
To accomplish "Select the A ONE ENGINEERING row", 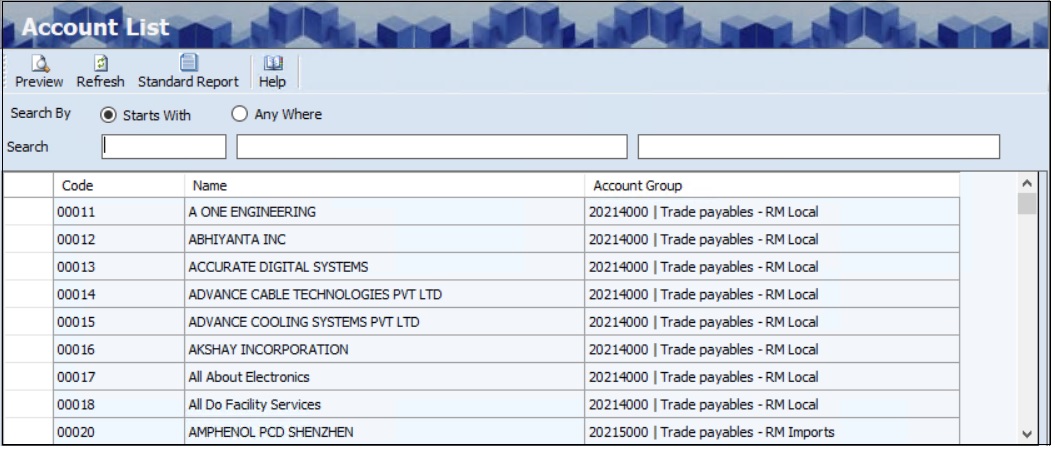I will [253, 212].
